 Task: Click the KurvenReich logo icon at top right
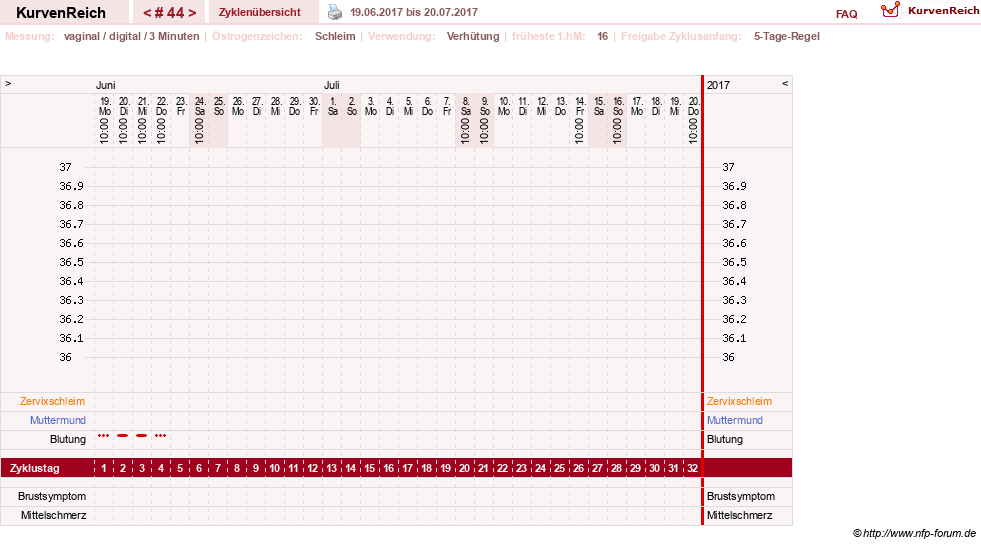point(890,10)
